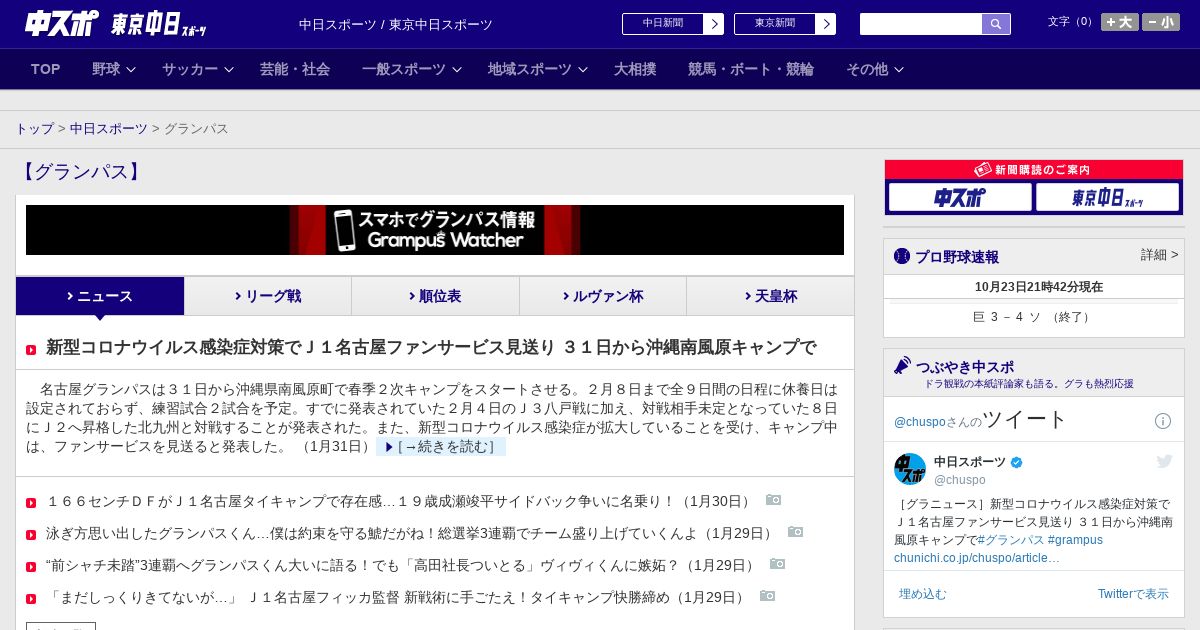Screen dimensions: 1200x630
Task: Click the トップ breadcrumb link
Action: point(34,129)
